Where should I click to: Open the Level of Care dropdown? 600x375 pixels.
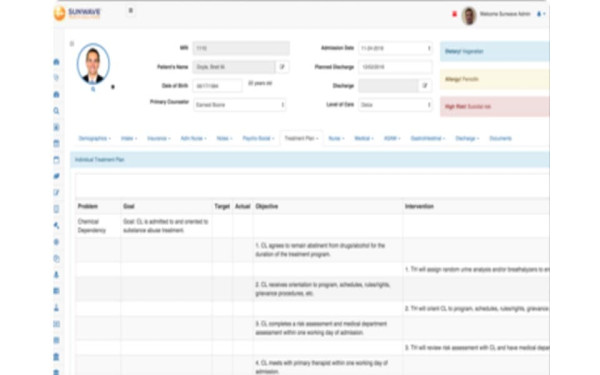395,105
